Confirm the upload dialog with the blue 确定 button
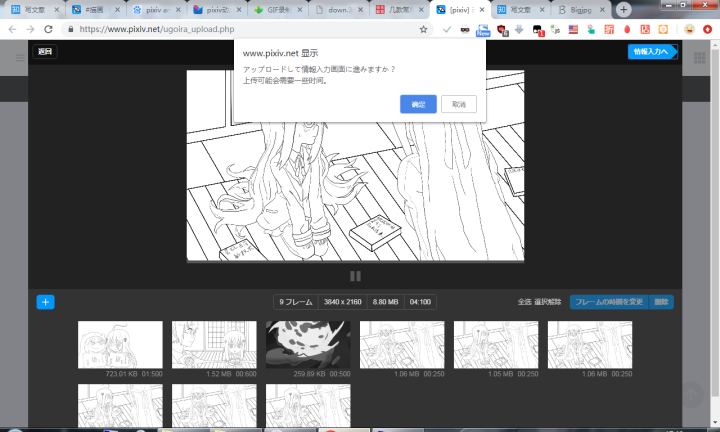 click(x=418, y=104)
